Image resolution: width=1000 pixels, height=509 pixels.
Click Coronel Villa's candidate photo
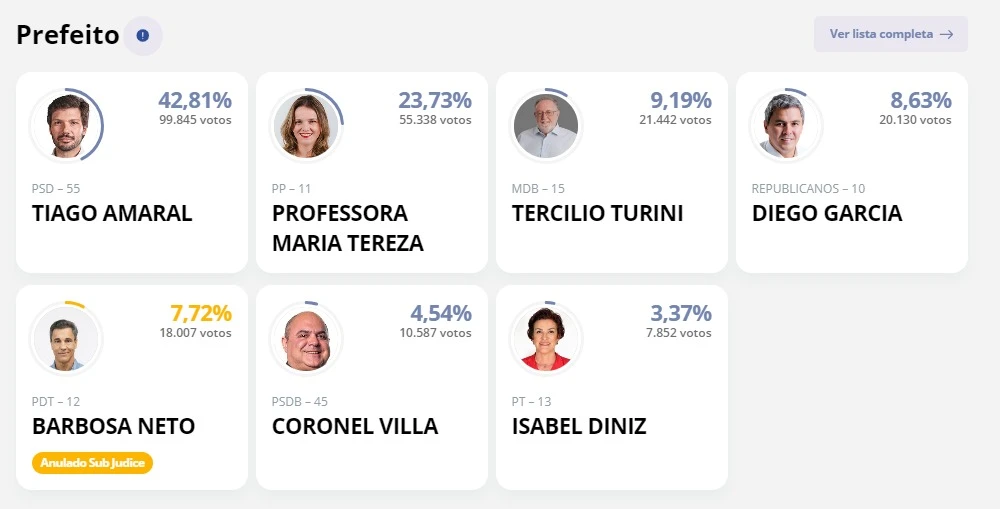pos(306,339)
